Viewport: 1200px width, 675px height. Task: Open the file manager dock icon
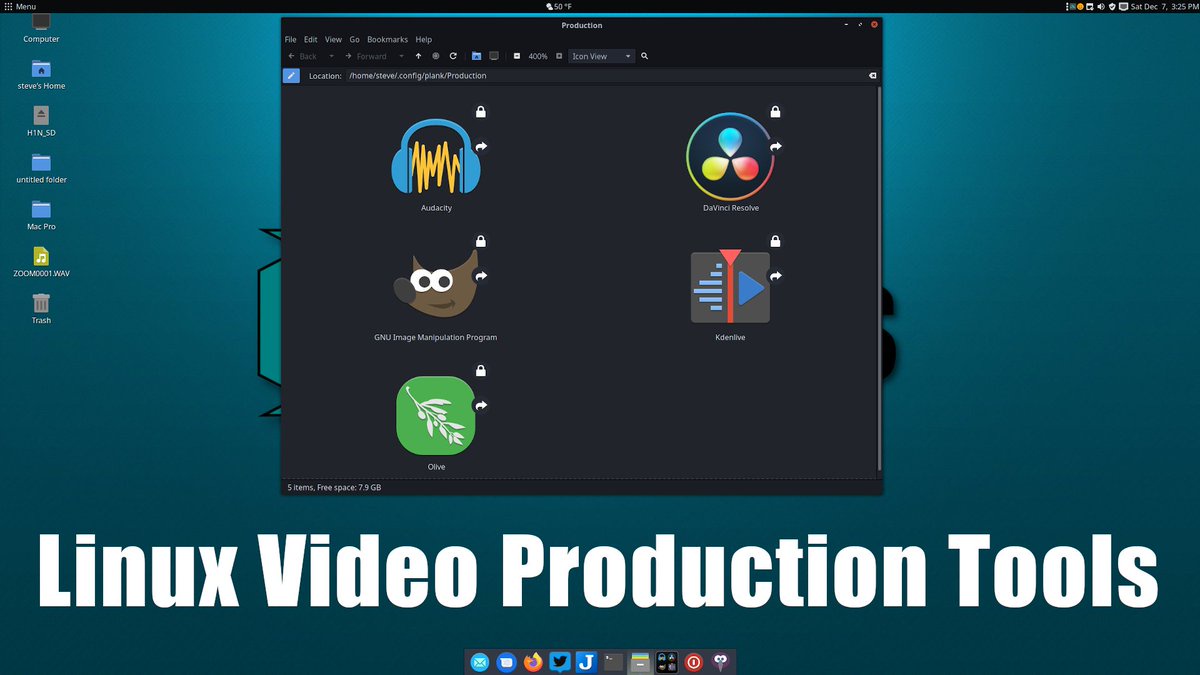click(x=640, y=662)
